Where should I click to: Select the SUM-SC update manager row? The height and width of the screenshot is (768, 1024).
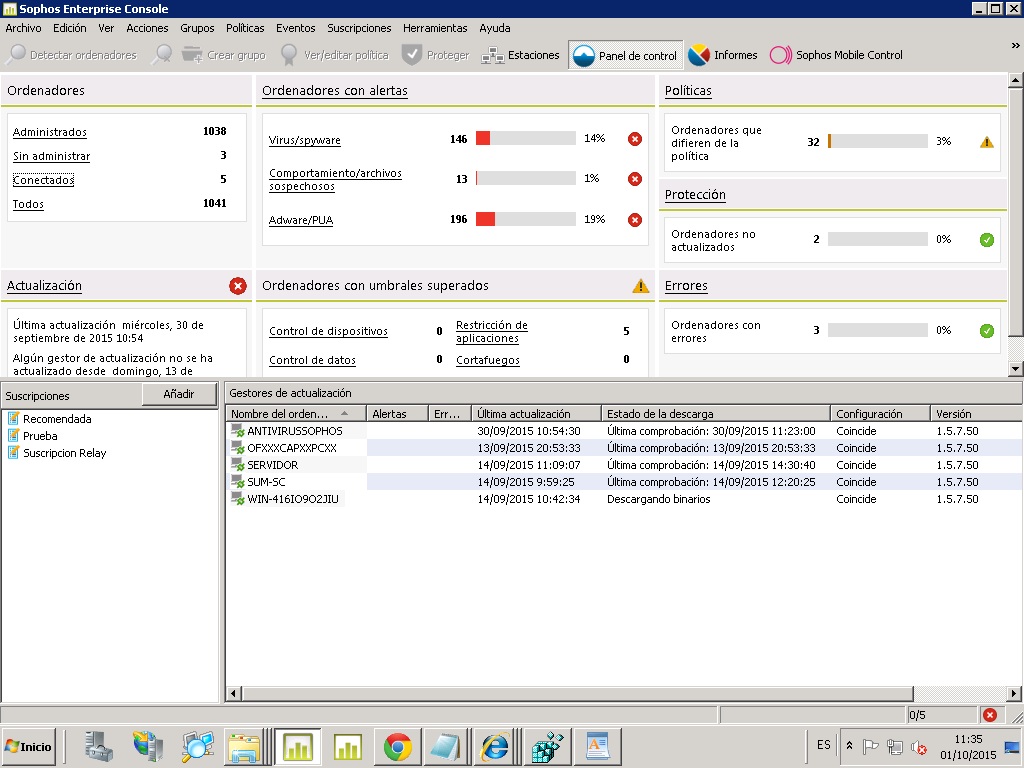pyautogui.click(x=624, y=482)
